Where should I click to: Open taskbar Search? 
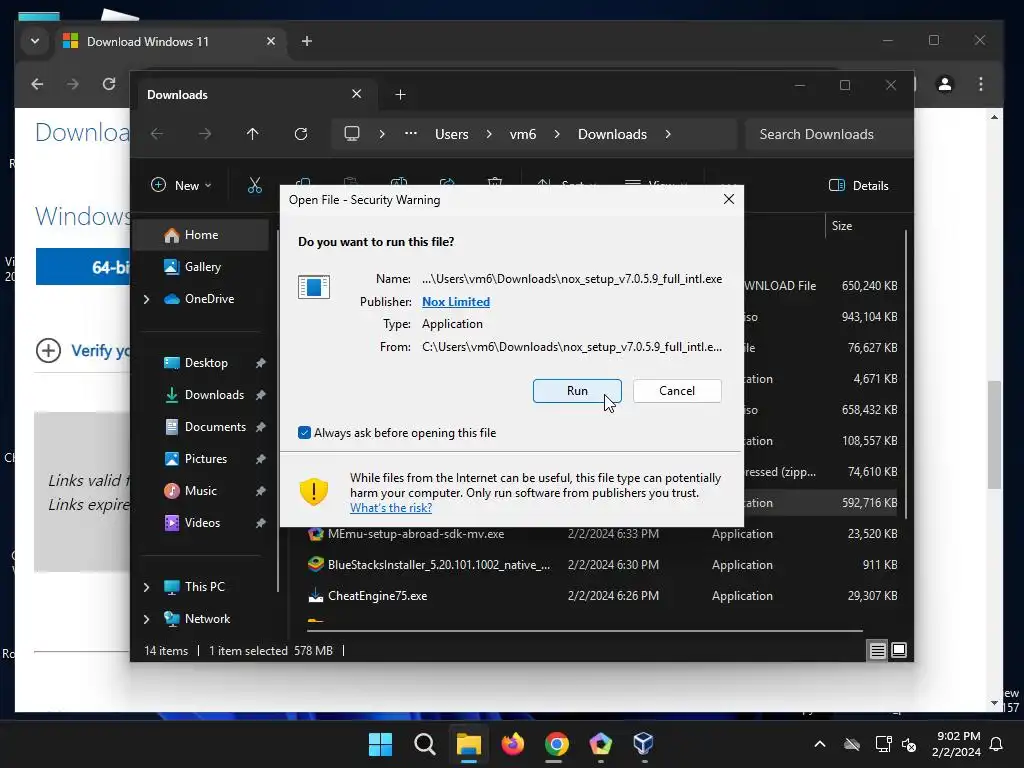[424, 743]
